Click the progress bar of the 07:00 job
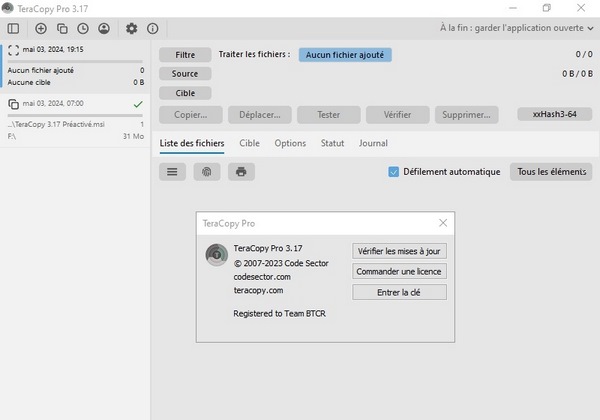This screenshot has height=420, width=600. coord(75,115)
